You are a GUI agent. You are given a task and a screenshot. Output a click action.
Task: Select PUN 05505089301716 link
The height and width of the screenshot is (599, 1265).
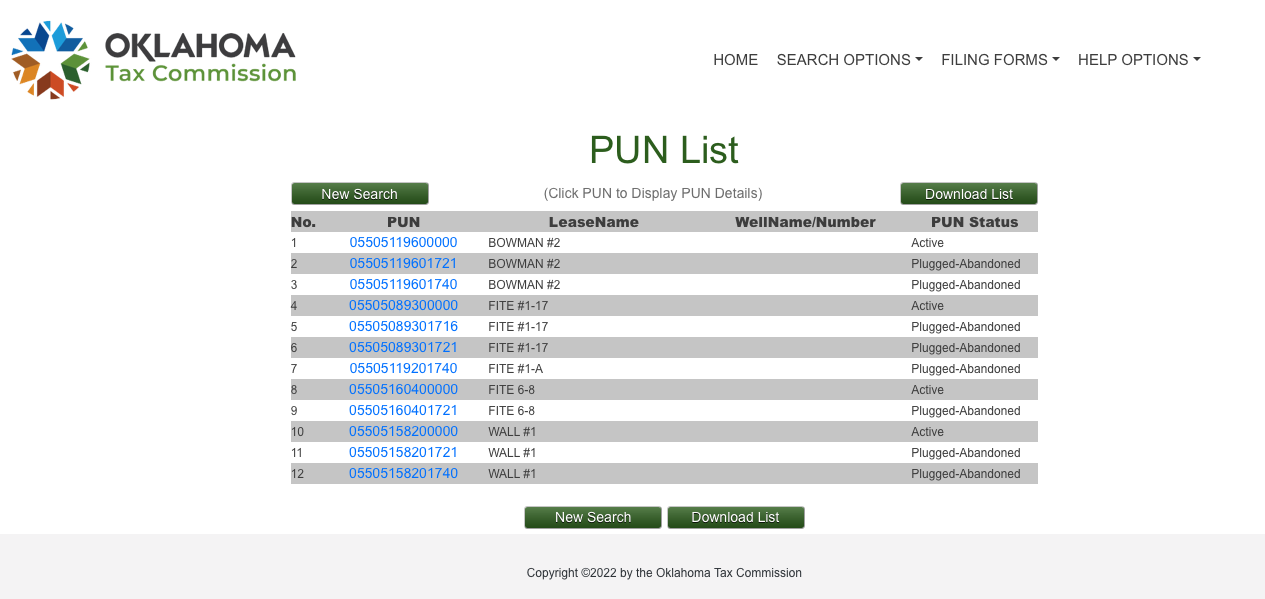(403, 326)
